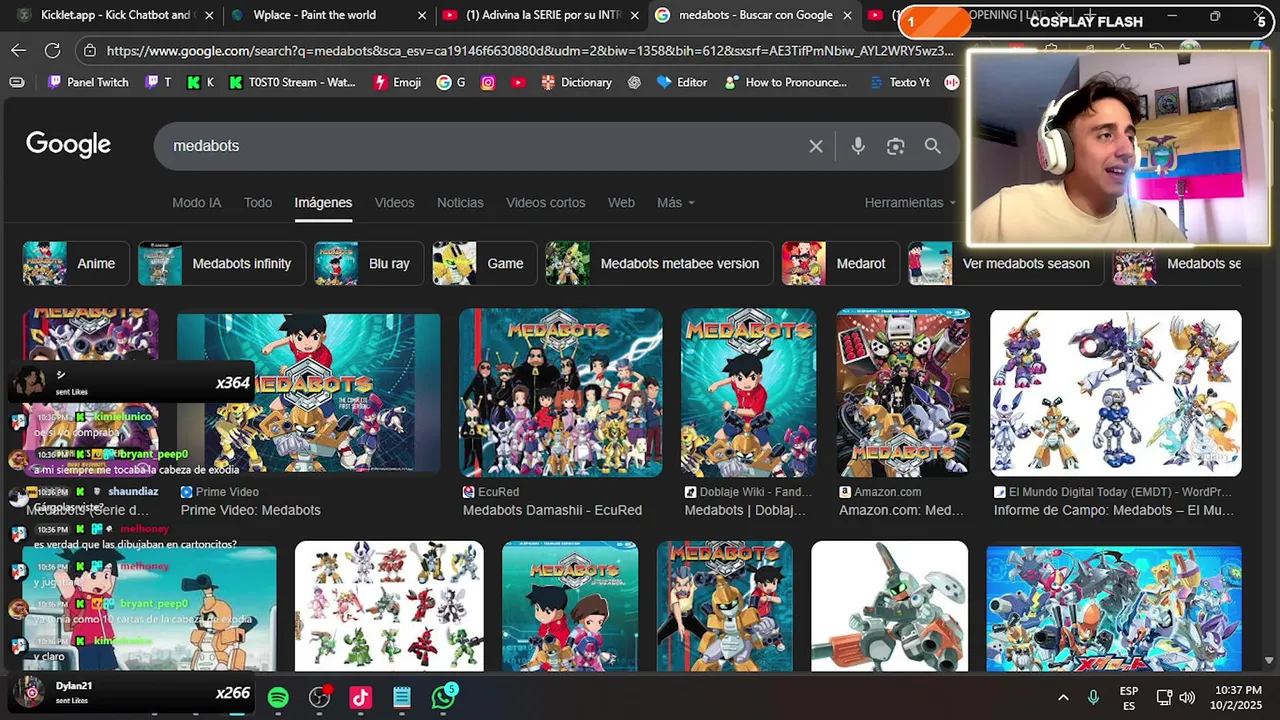The width and height of the screenshot is (1280, 720).
Task: Open the Panel Twitch bookmark
Action: tap(88, 82)
